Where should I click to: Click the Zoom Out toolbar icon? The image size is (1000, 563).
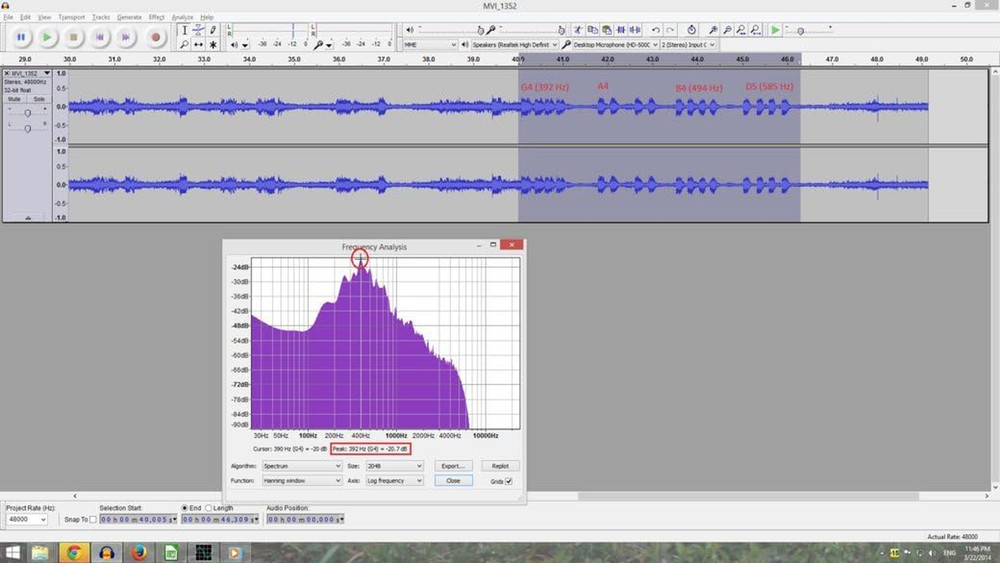click(x=727, y=30)
